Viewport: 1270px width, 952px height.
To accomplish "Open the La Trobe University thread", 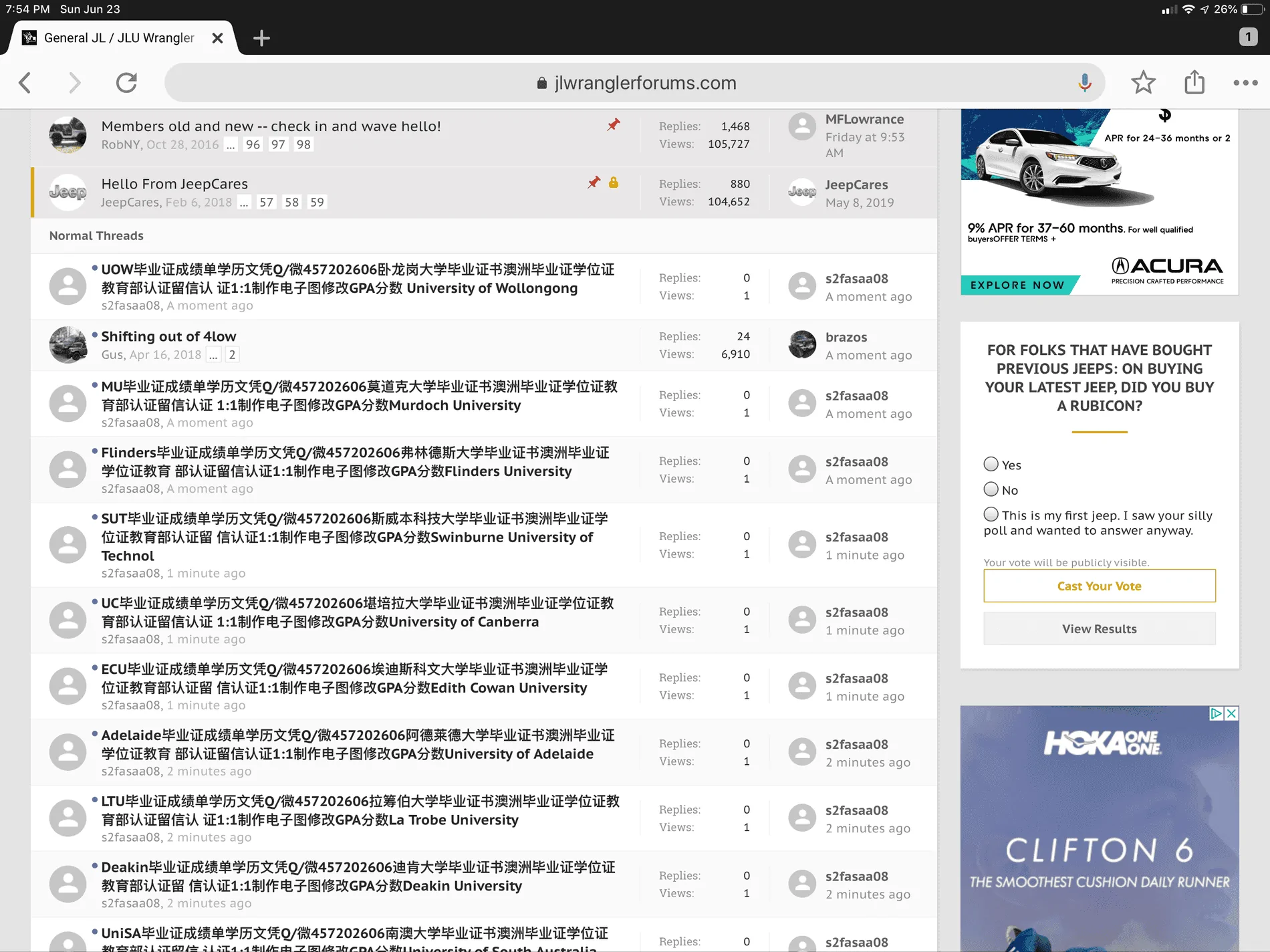I will [x=360, y=810].
